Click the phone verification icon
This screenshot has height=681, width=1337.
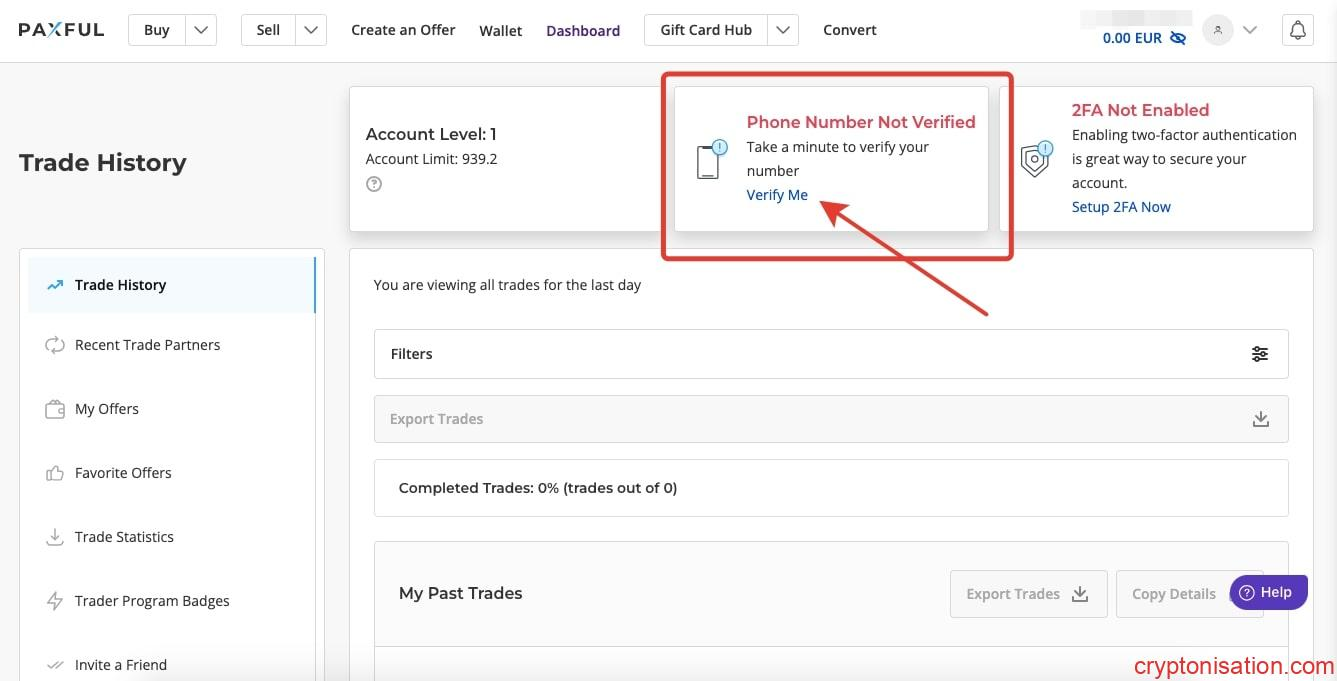click(x=710, y=160)
